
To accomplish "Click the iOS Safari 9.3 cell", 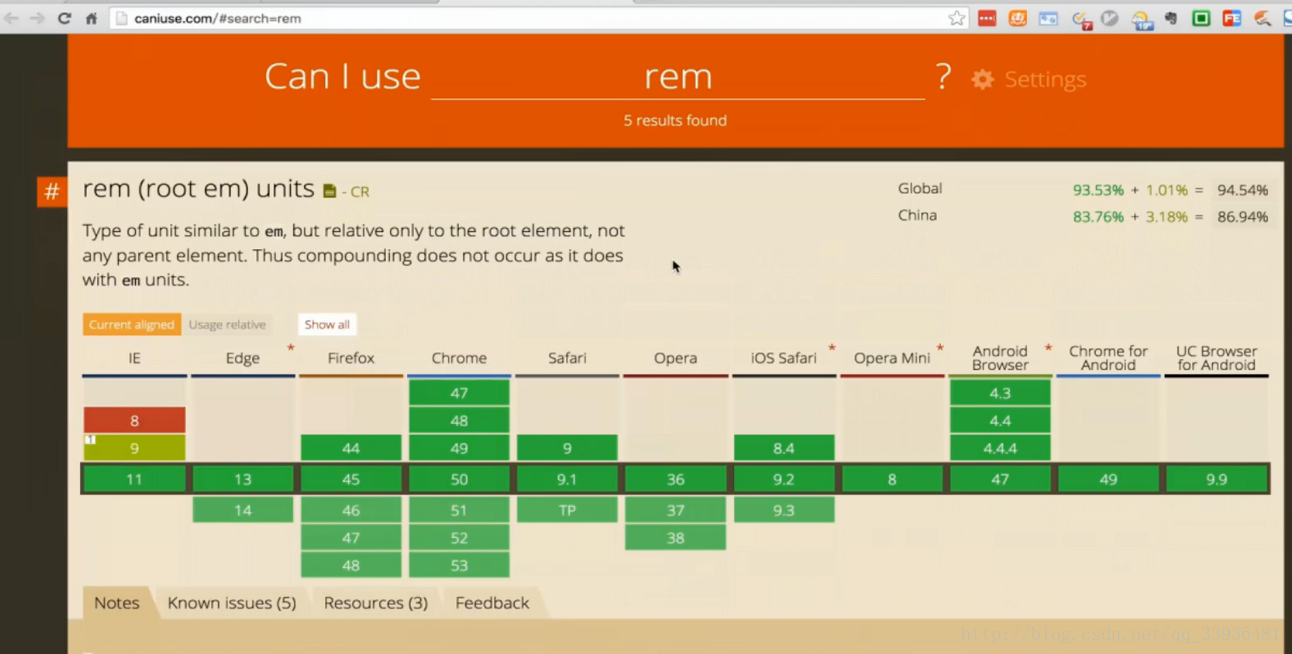I will pyautogui.click(x=783, y=510).
